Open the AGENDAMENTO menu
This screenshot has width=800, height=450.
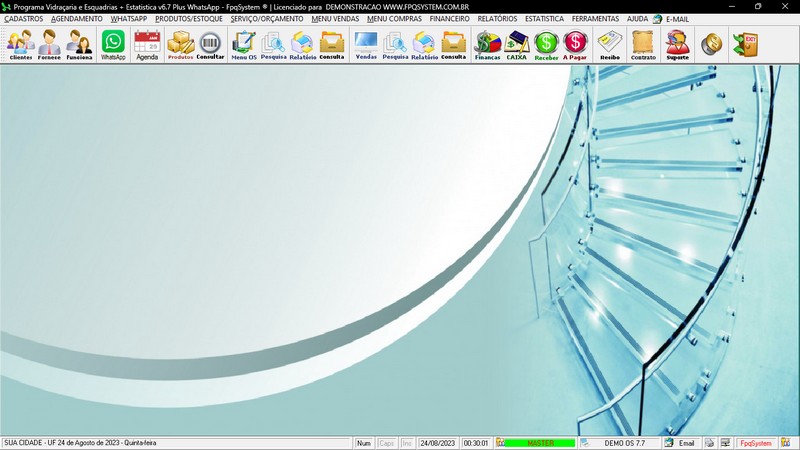(x=77, y=19)
